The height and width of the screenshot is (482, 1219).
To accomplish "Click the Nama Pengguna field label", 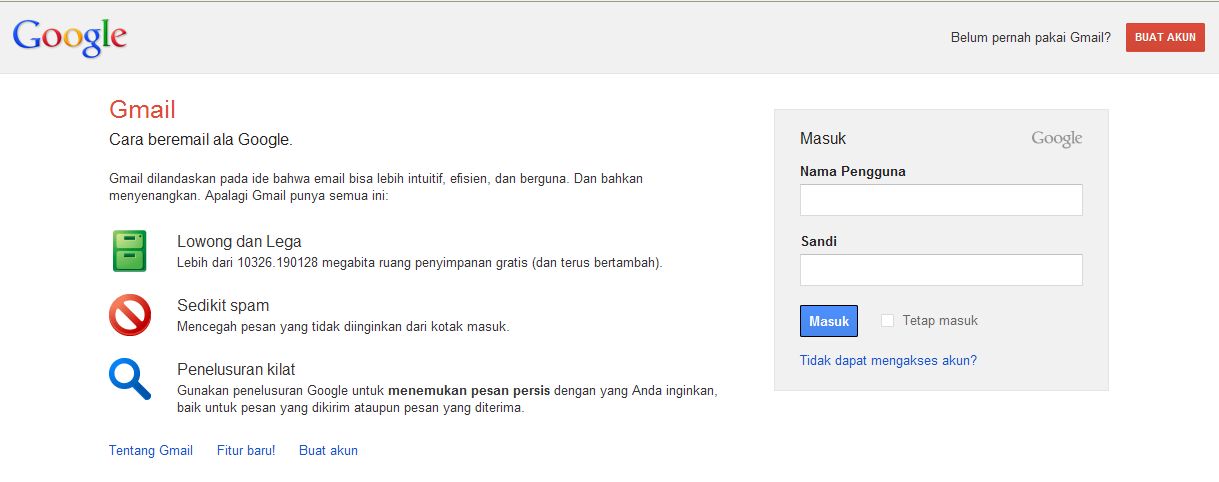I will 853,171.
